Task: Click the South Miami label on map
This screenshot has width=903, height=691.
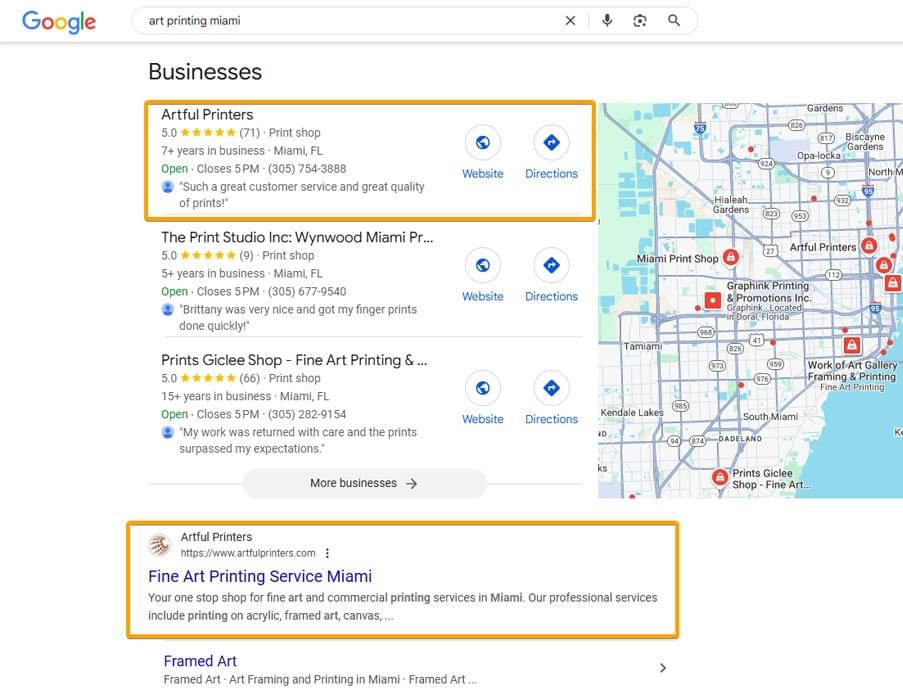Action: click(x=771, y=416)
